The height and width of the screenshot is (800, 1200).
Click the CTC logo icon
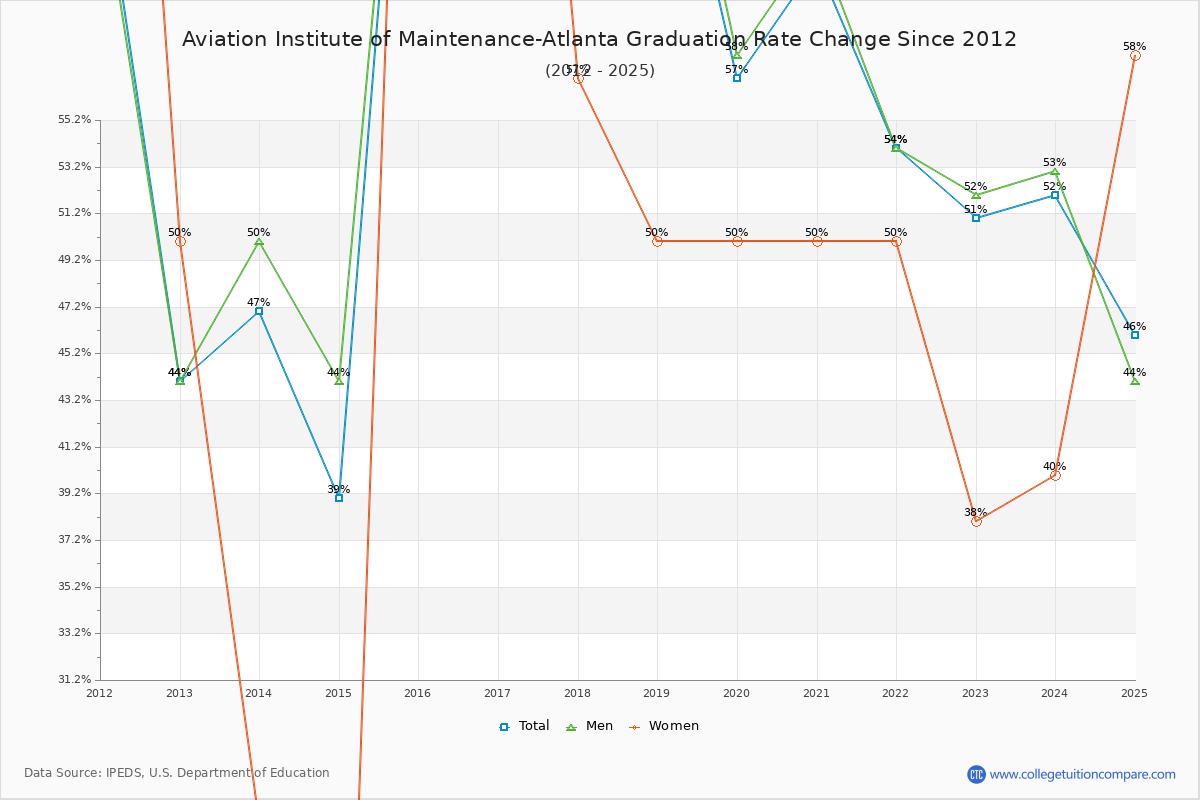pos(976,774)
